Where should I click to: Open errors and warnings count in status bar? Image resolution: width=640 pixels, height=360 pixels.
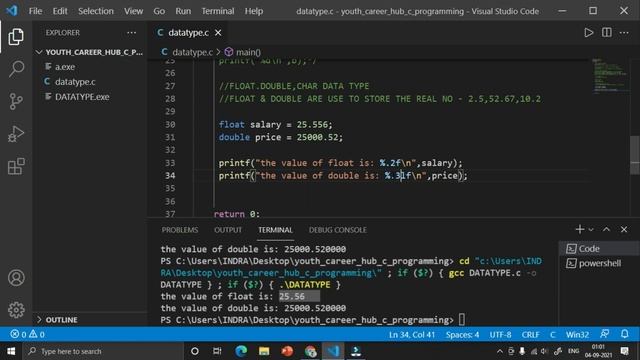click(27, 334)
